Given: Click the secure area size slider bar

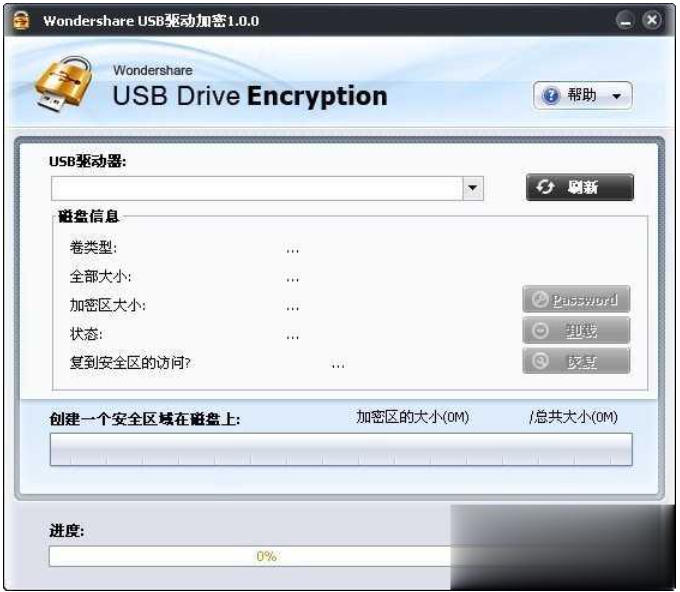Looking at the screenshot, I should [x=341, y=449].
